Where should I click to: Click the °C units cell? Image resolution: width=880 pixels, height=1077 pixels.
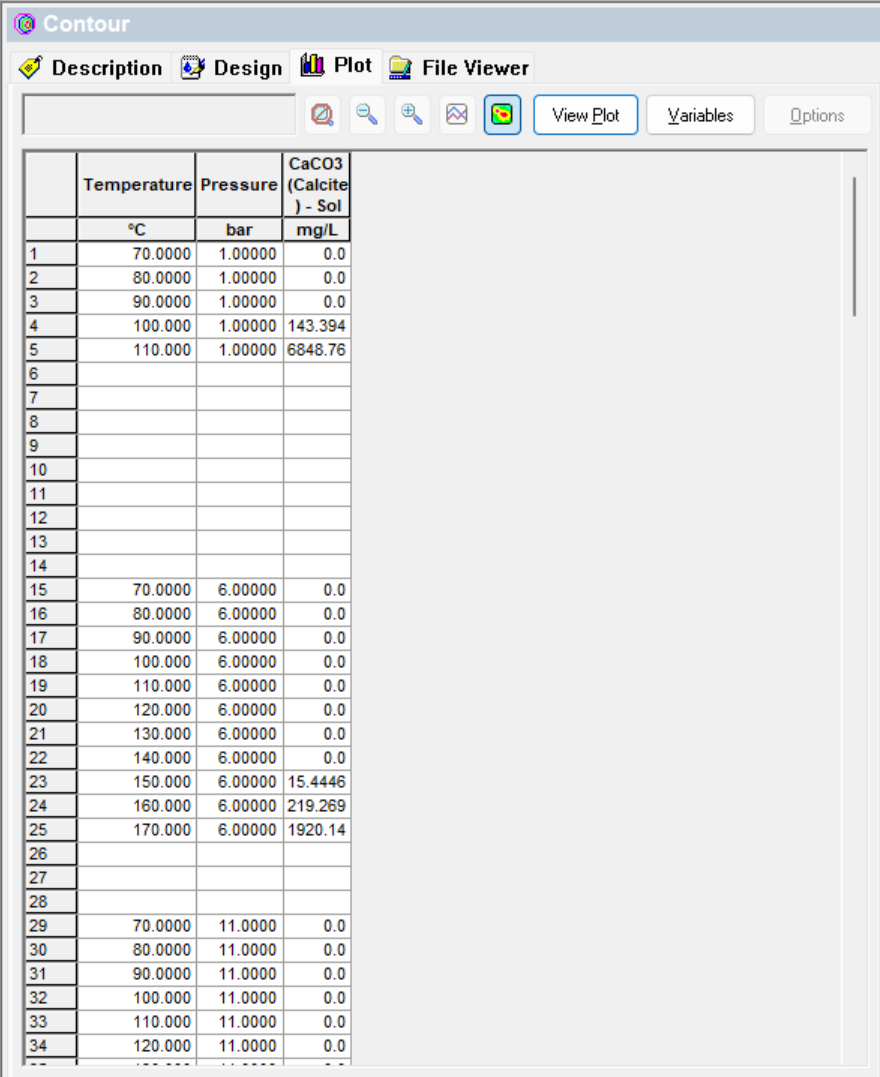pos(137,229)
